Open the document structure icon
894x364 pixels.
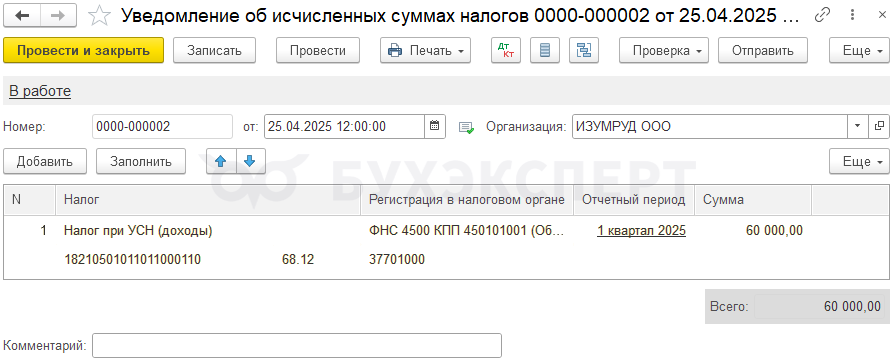(584, 50)
